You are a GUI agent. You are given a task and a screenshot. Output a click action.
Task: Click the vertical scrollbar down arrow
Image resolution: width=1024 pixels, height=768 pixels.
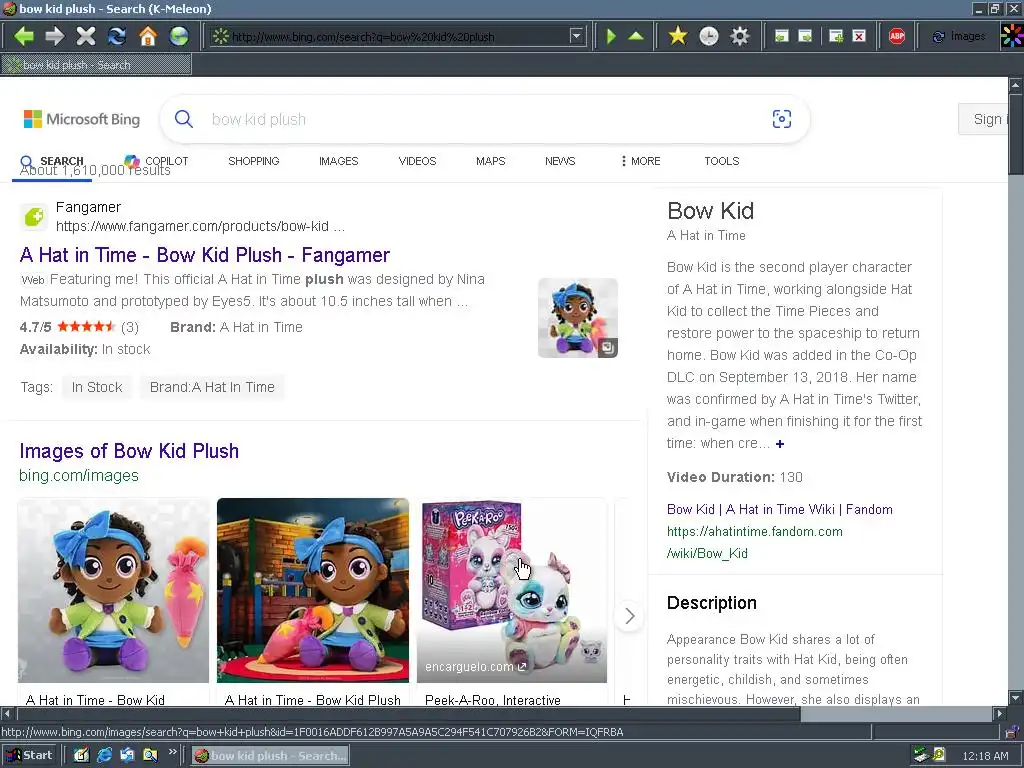click(1016, 697)
